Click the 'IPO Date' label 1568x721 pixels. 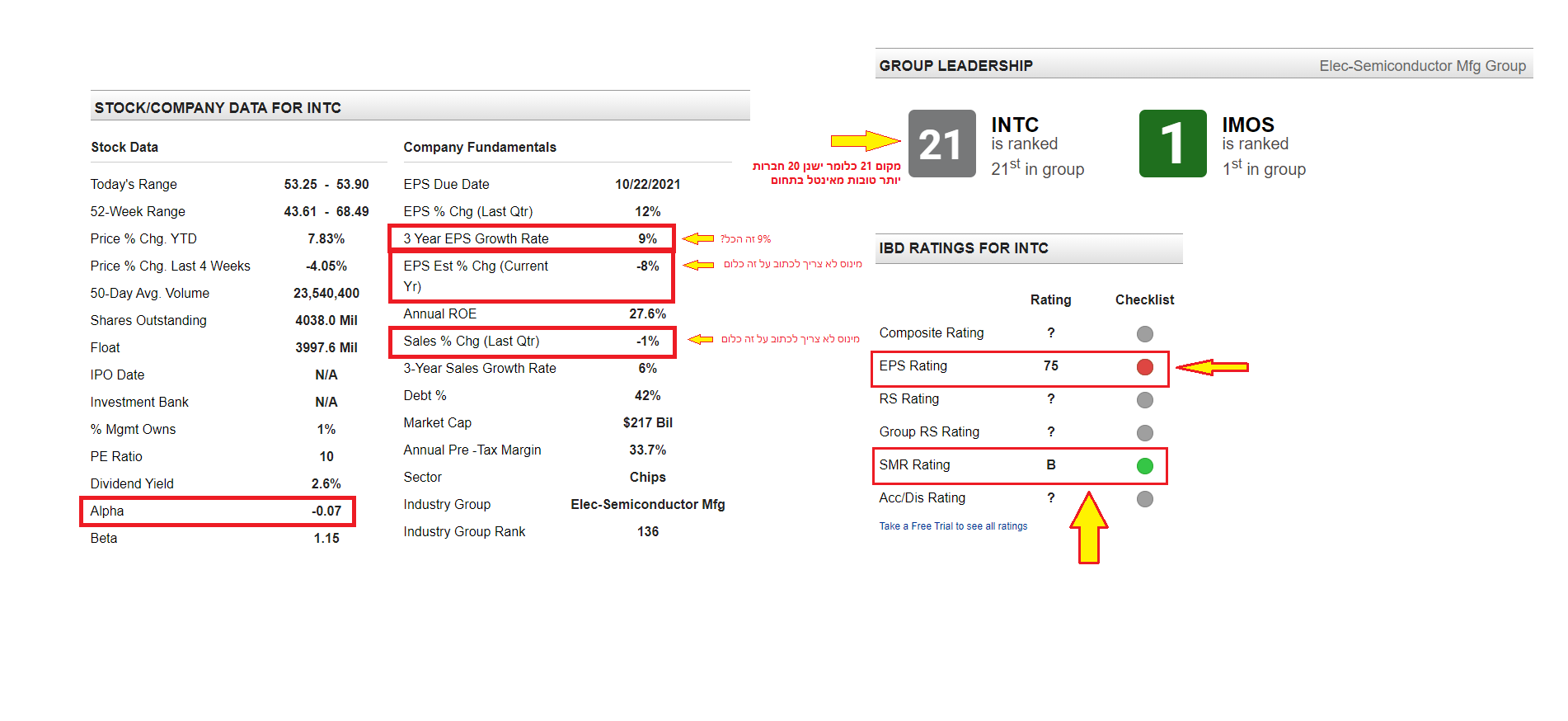click(x=117, y=375)
